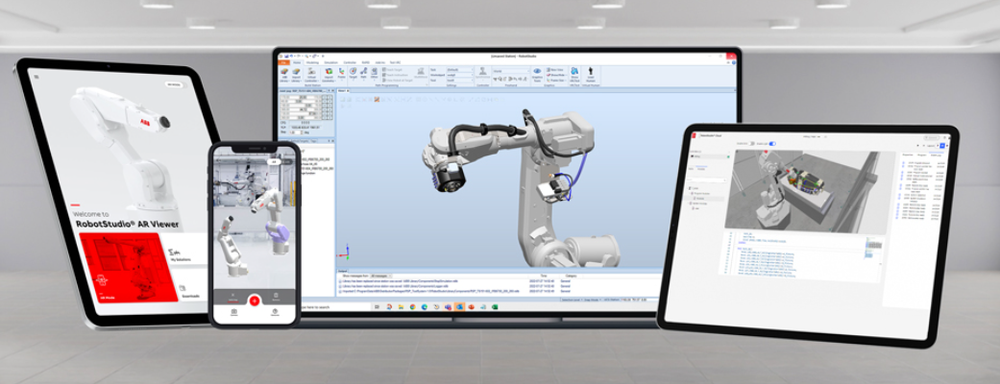
Task: Click the Other icon in Path Programming
Action: [374, 73]
